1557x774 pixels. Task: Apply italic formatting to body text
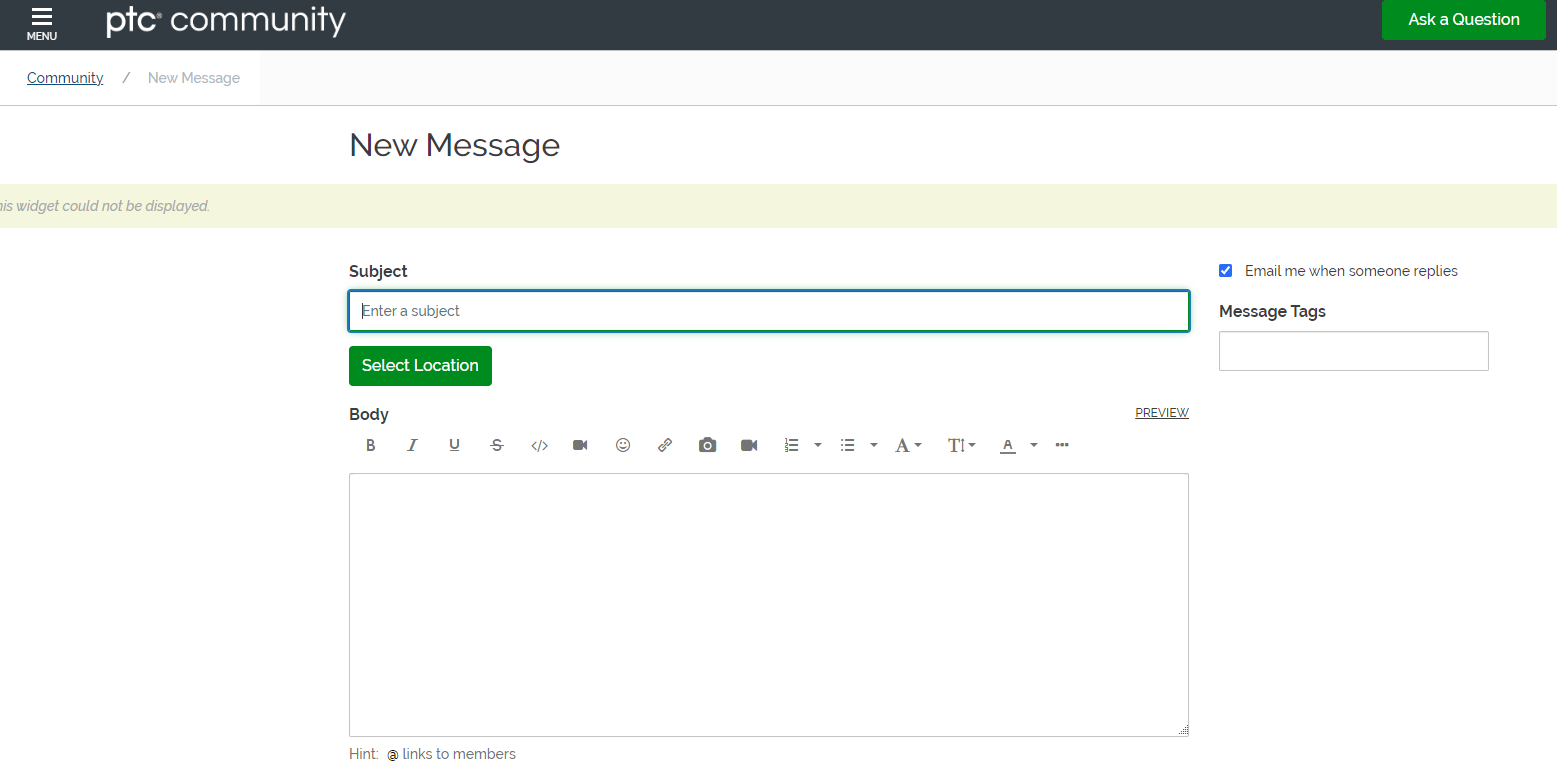click(412, 445)
